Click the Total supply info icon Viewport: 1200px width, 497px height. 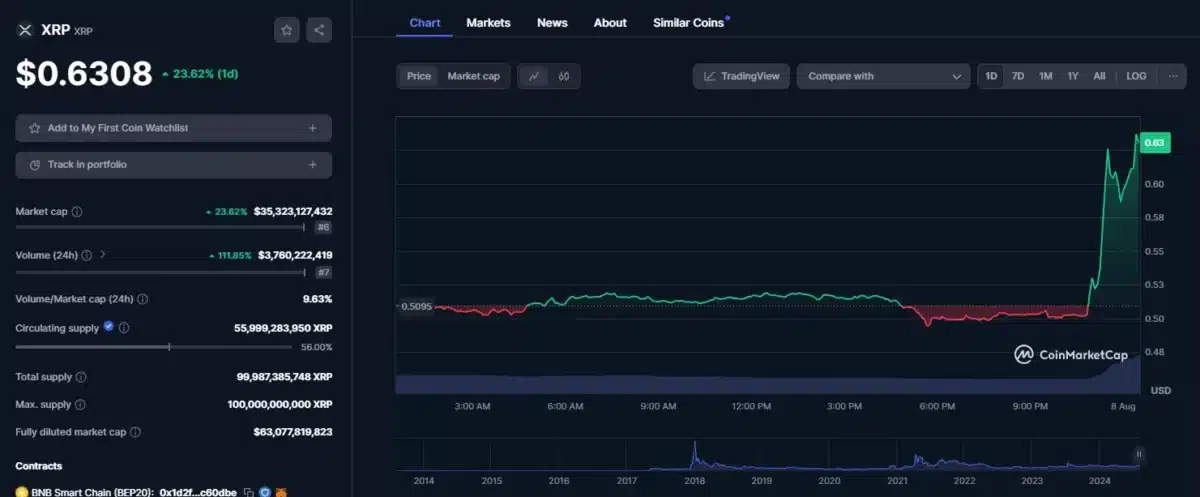coord(81,377)
